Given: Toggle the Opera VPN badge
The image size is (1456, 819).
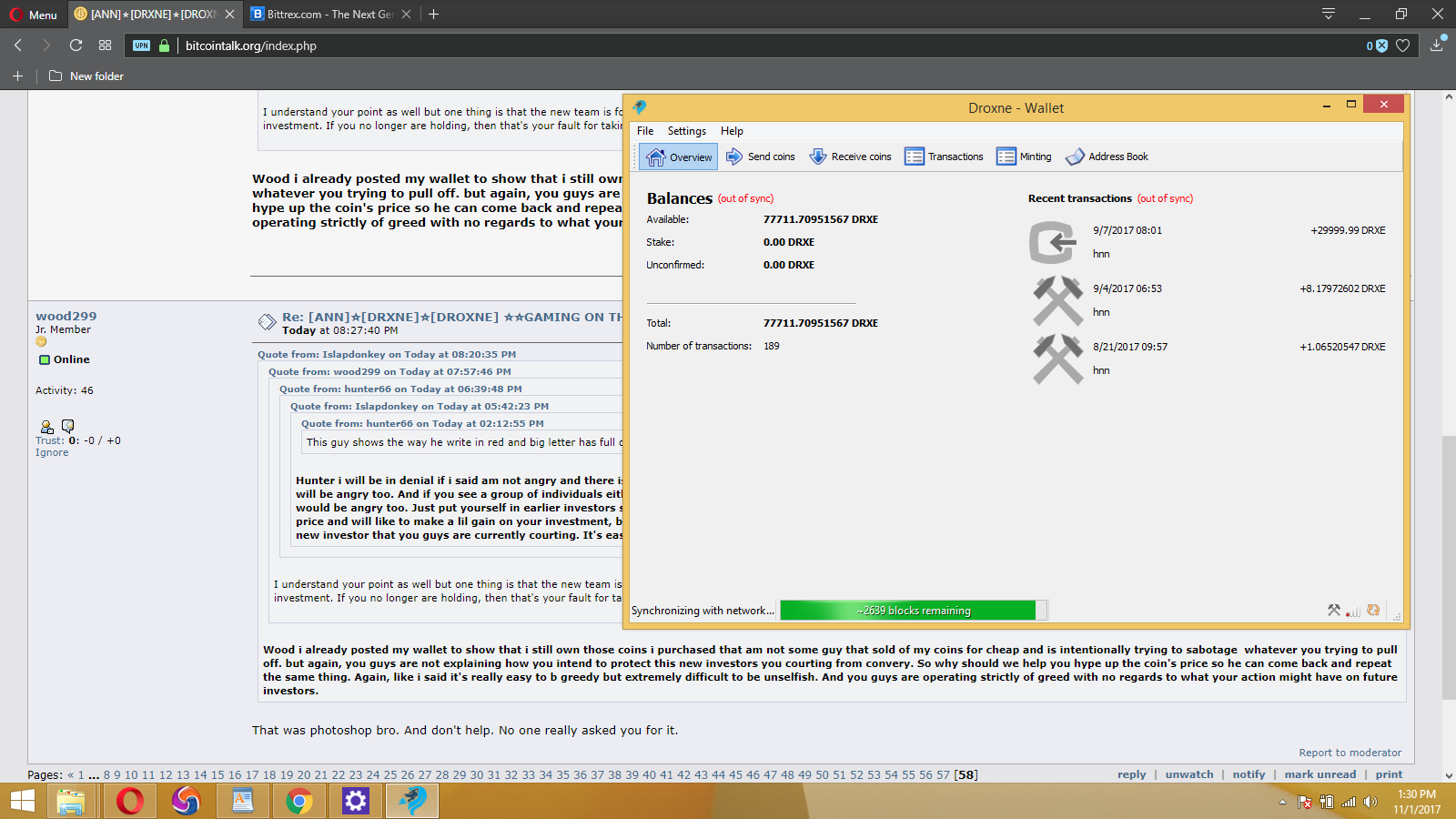Looking at the screenshot, I should (142, 45).
